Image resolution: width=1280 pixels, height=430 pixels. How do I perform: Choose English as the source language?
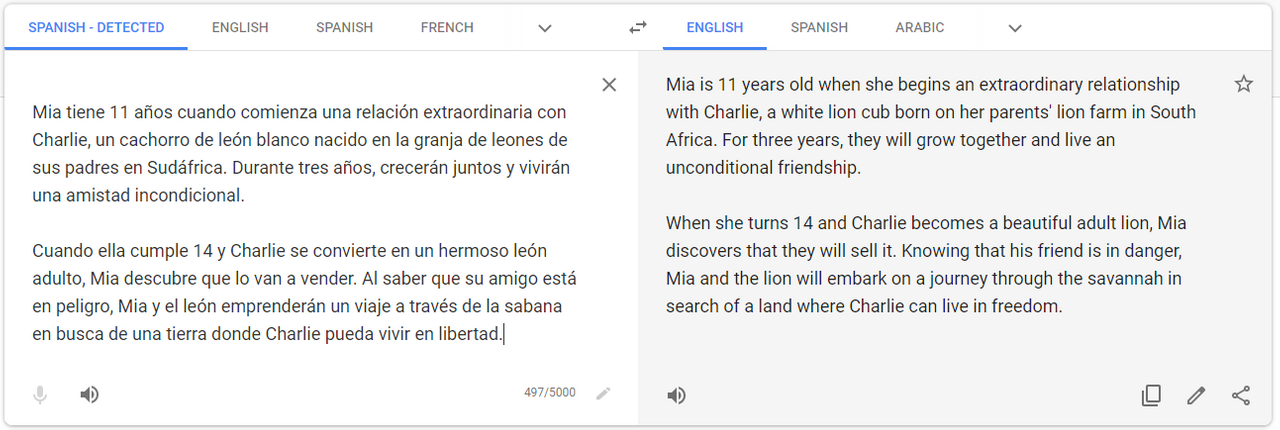(240, 28)
